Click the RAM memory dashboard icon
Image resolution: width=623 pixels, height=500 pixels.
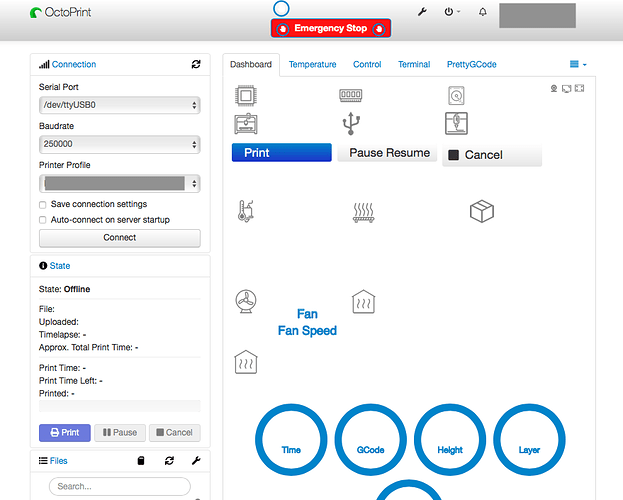(x=350, y=95)
